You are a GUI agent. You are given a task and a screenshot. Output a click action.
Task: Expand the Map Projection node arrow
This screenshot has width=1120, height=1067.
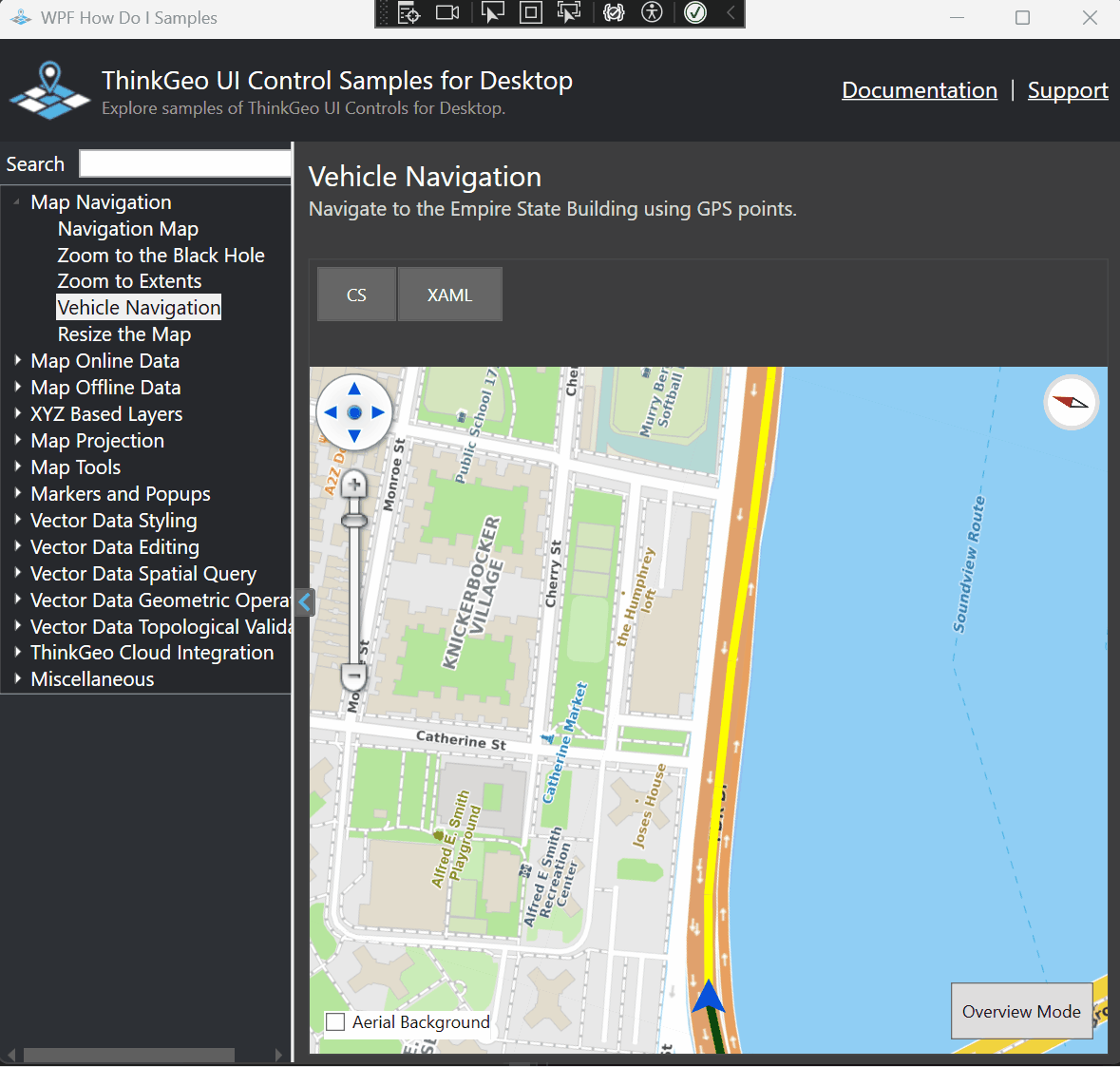pos(18,440)
